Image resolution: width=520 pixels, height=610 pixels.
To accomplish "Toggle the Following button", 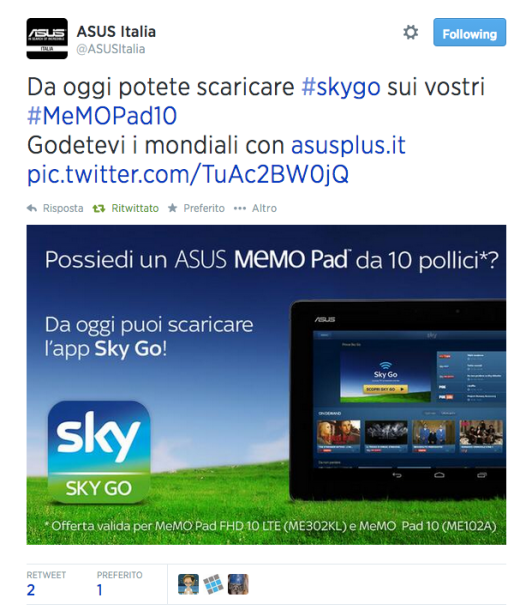I will pos(469,32).
